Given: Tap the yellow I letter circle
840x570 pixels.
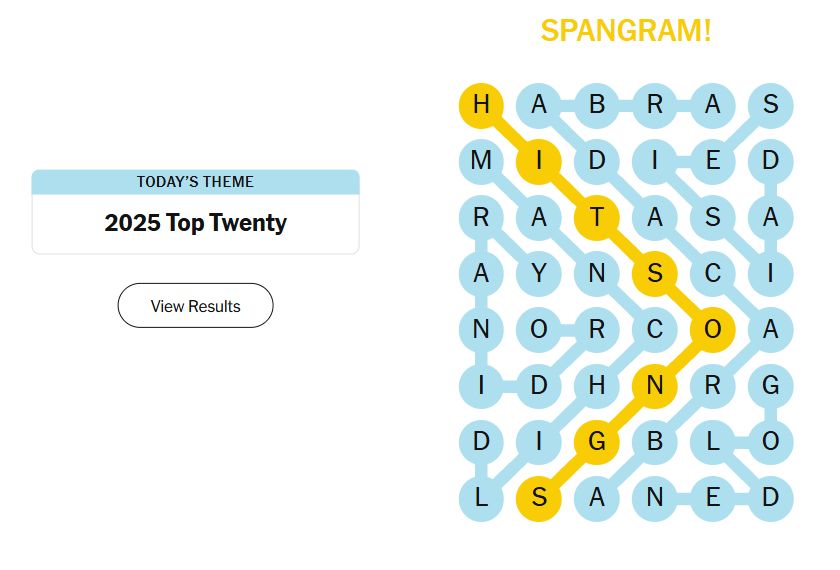Looking at the screenshot, I should (x=539, y=160).
